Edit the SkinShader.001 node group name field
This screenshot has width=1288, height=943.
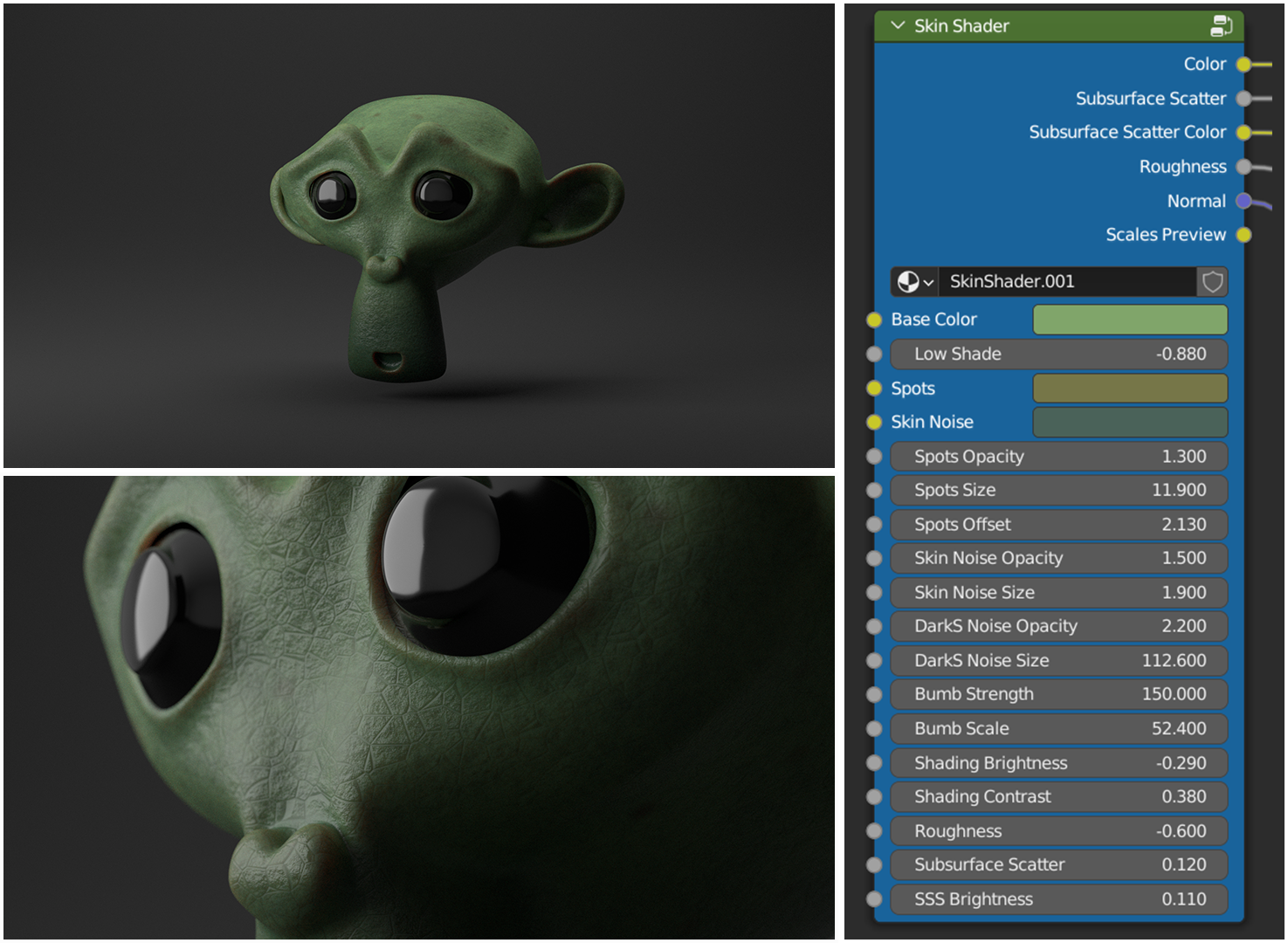(1067, 282)
